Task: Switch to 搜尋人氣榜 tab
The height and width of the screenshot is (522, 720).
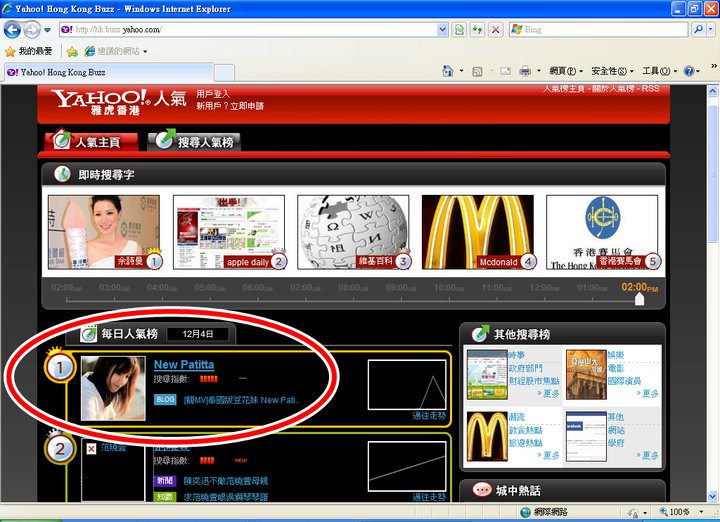Action: tap(194, 140)
